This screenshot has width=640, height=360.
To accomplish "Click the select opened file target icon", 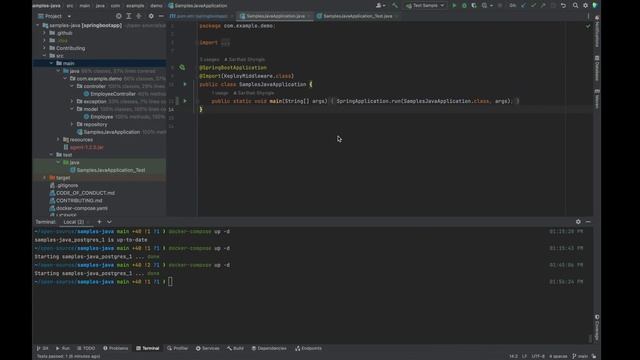I will [x=118, y=16].
